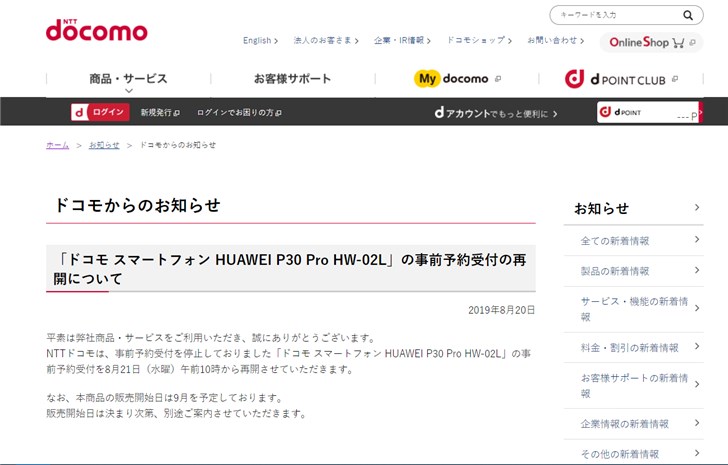Open お問い合わせ link
Viewport: 728px width, 465px height.
555,40
